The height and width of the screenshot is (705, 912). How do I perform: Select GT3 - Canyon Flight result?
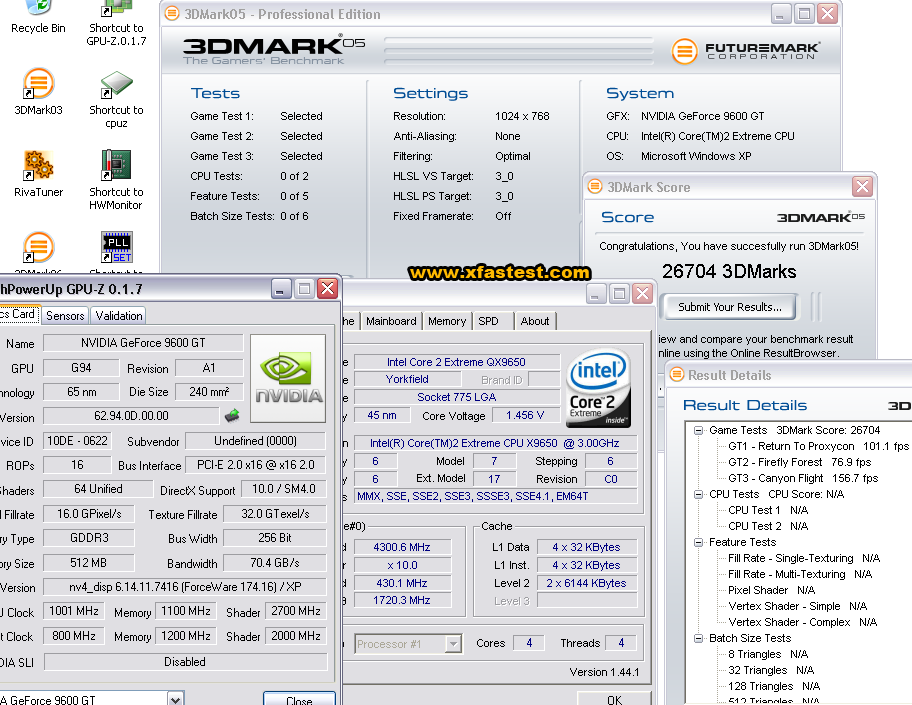803,478
